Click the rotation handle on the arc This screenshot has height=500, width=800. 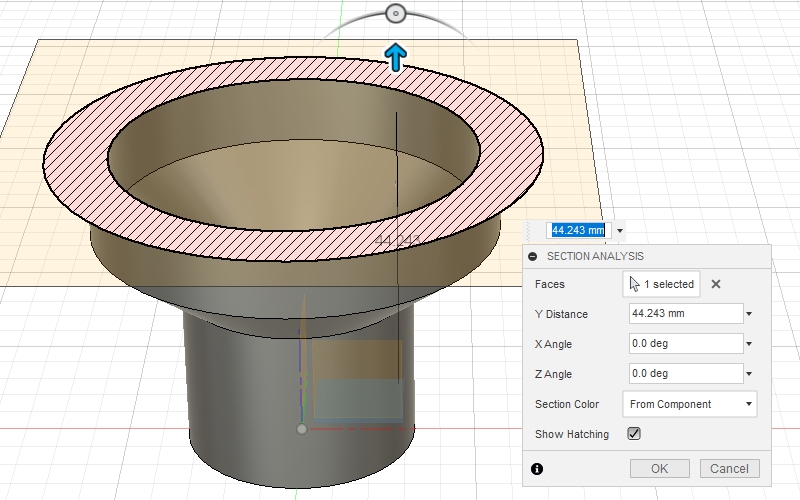tap(395, 13)
